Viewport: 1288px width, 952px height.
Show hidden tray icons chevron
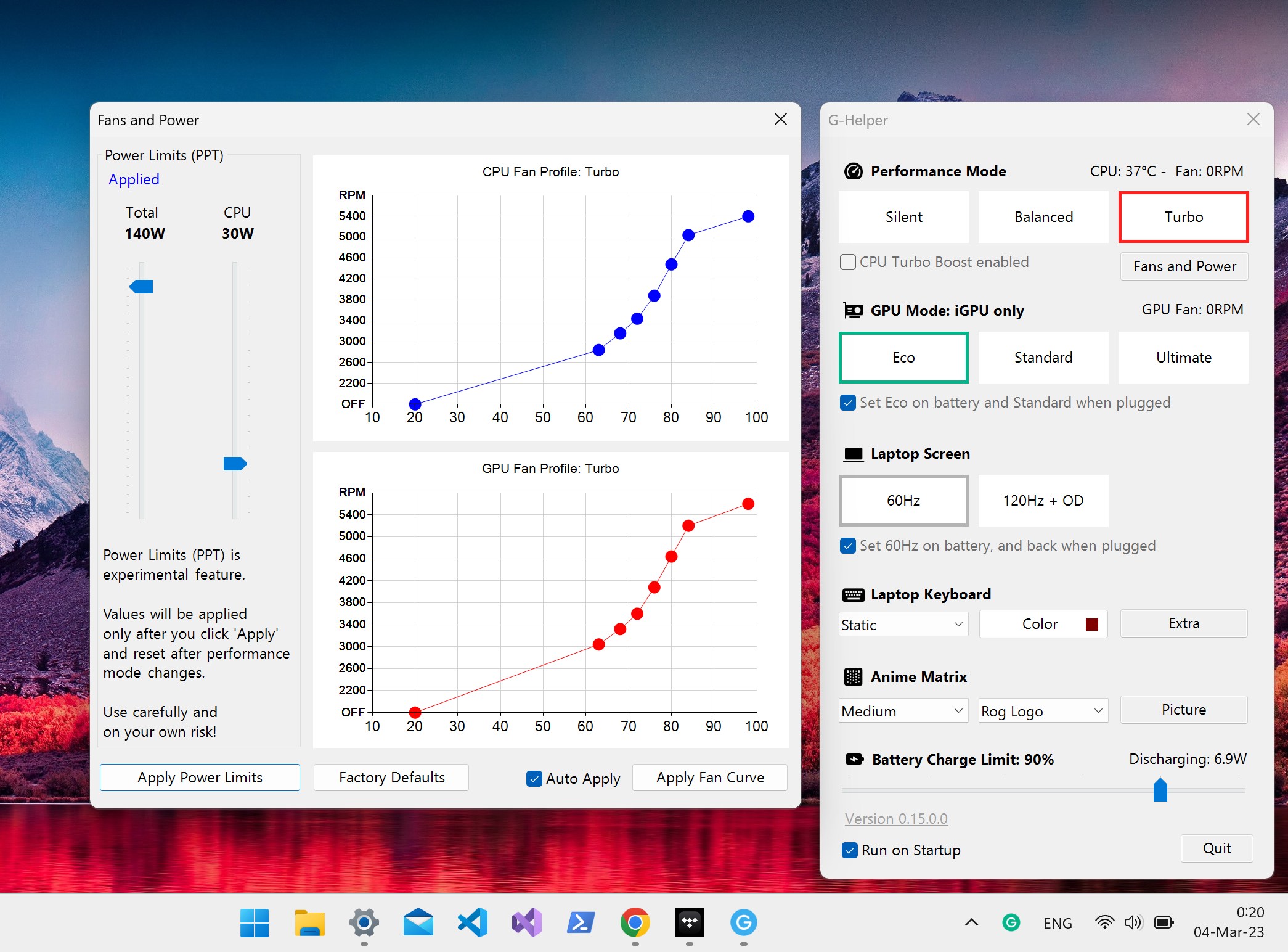point(971,922)
